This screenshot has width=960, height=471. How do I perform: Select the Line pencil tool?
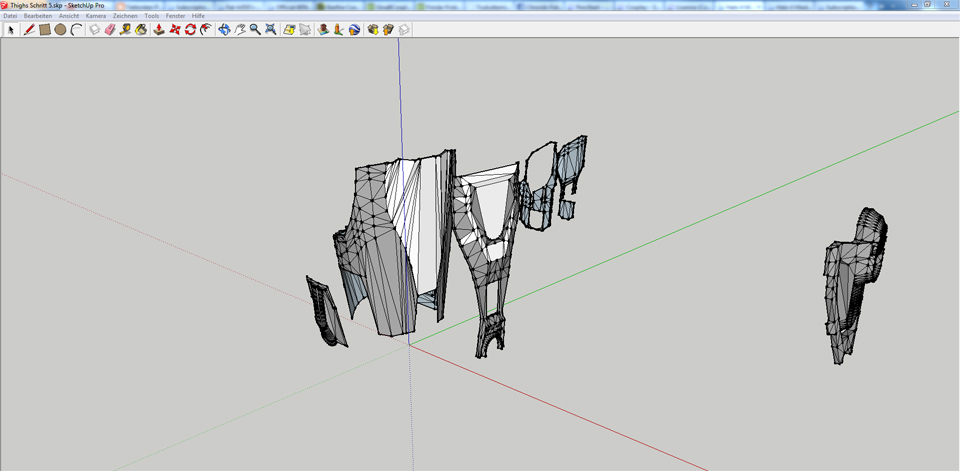pyautogui.click(x=29, y=29)
